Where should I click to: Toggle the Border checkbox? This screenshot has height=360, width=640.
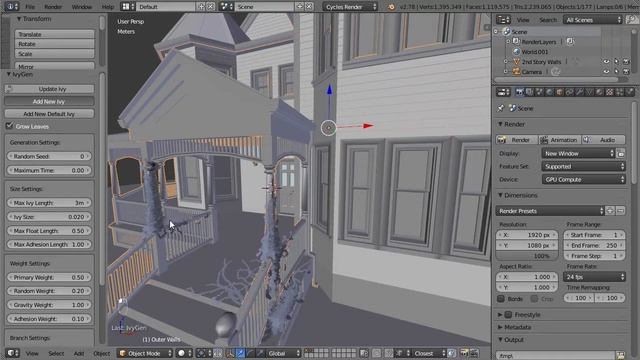point(501,299)
